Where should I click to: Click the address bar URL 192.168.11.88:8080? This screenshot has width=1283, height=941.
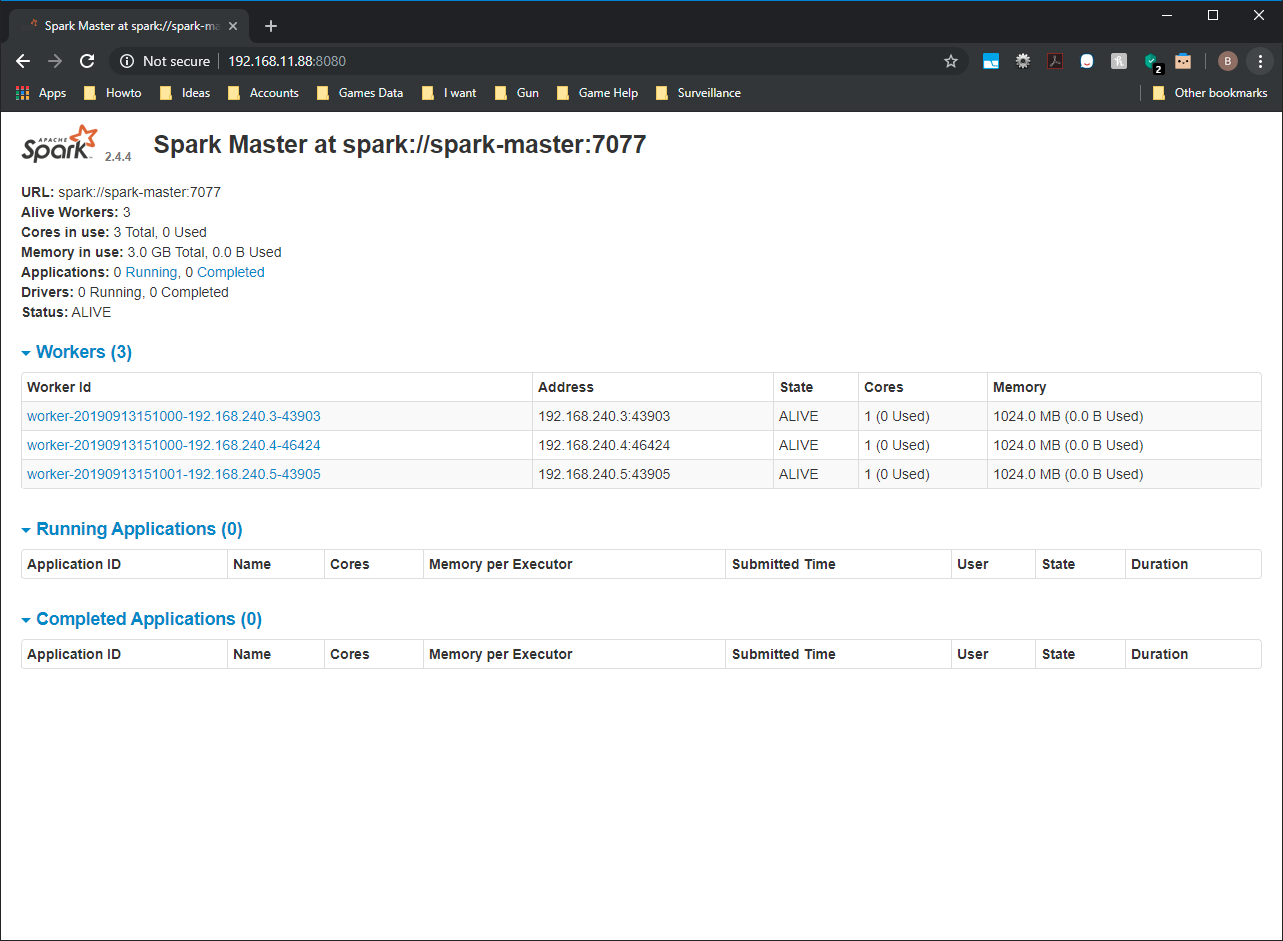pyautogui.click(x=287, y=61)
